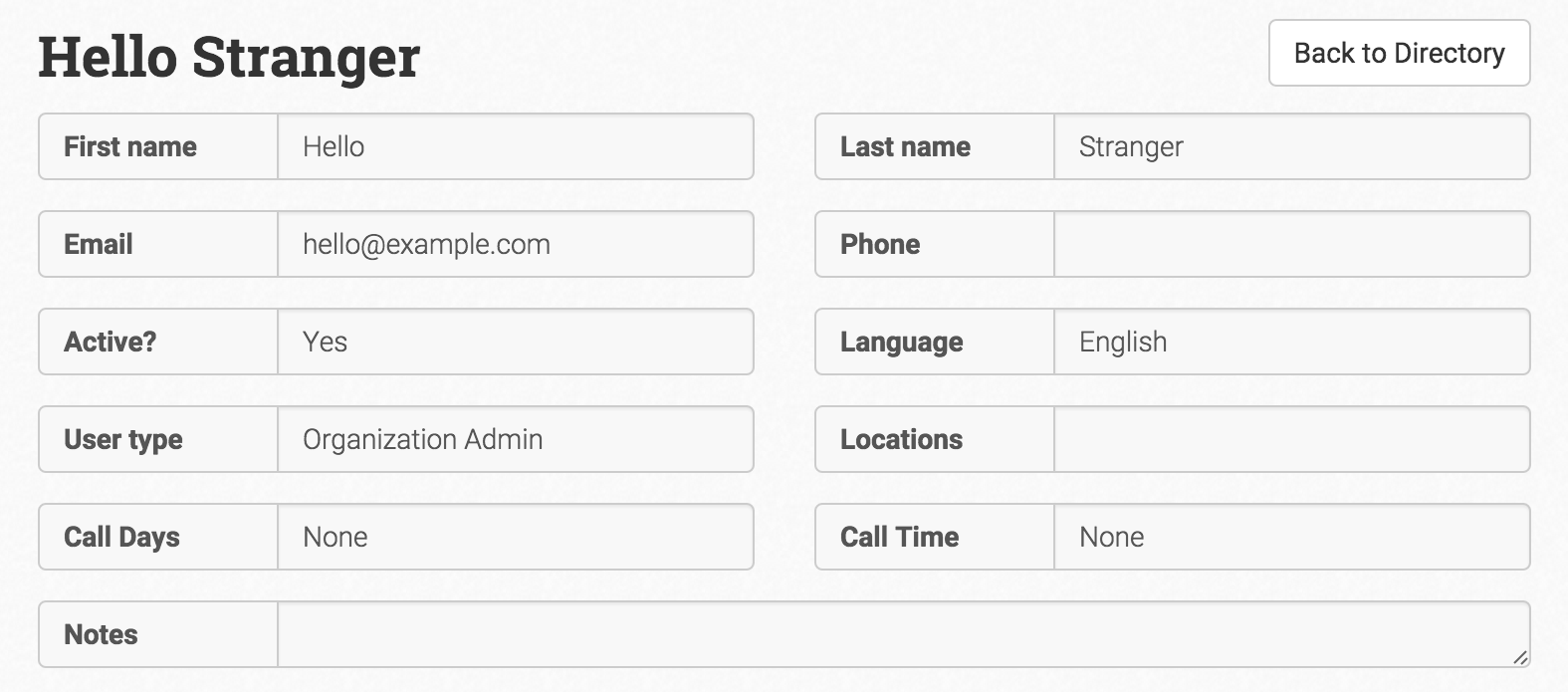Click the empty Locations field
The width and height of the screenshot is (1568, 692).
1291,439
